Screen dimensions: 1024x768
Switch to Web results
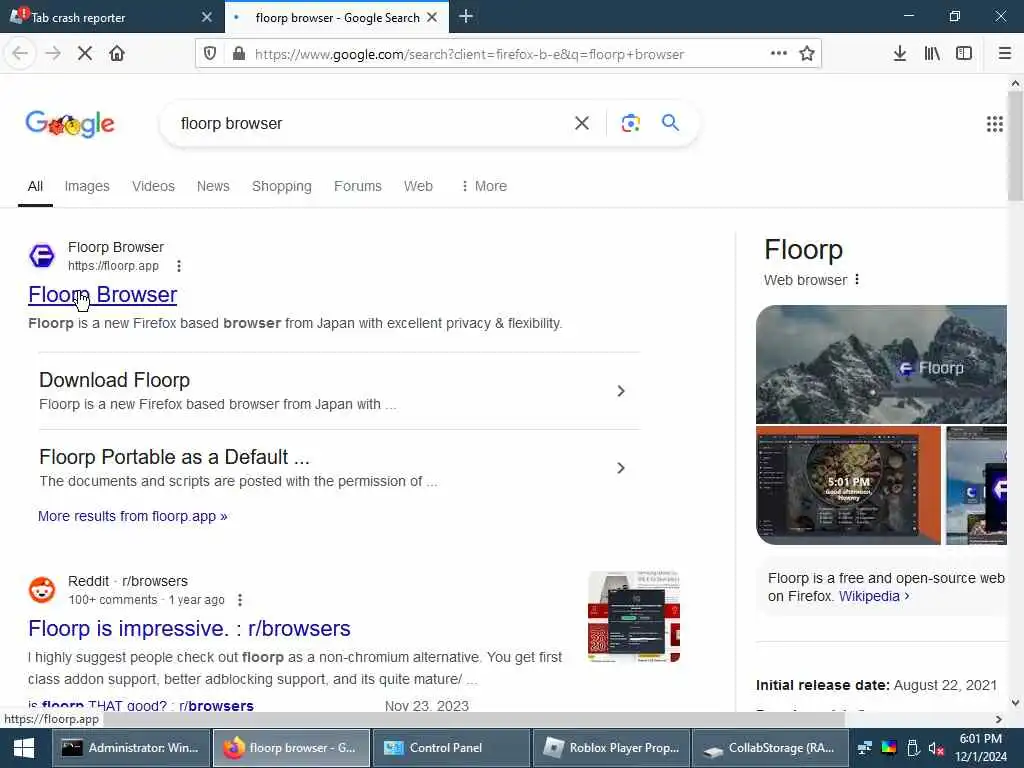[418, 186]
